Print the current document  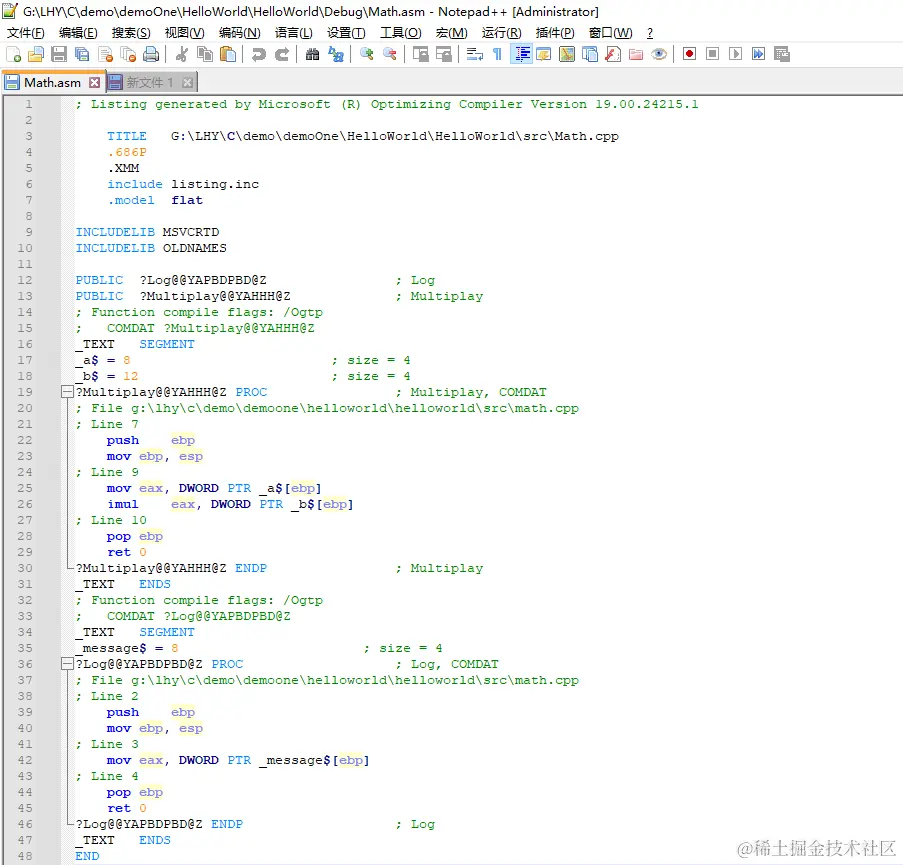(x=151, y=54)
